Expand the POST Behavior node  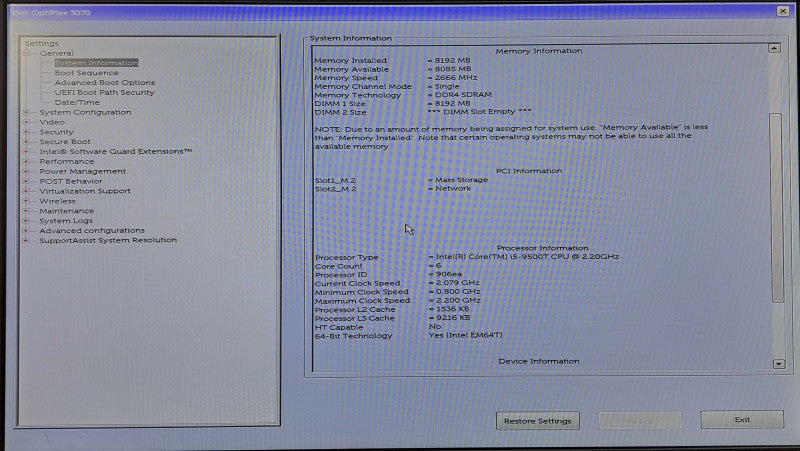tap(27, 181)
